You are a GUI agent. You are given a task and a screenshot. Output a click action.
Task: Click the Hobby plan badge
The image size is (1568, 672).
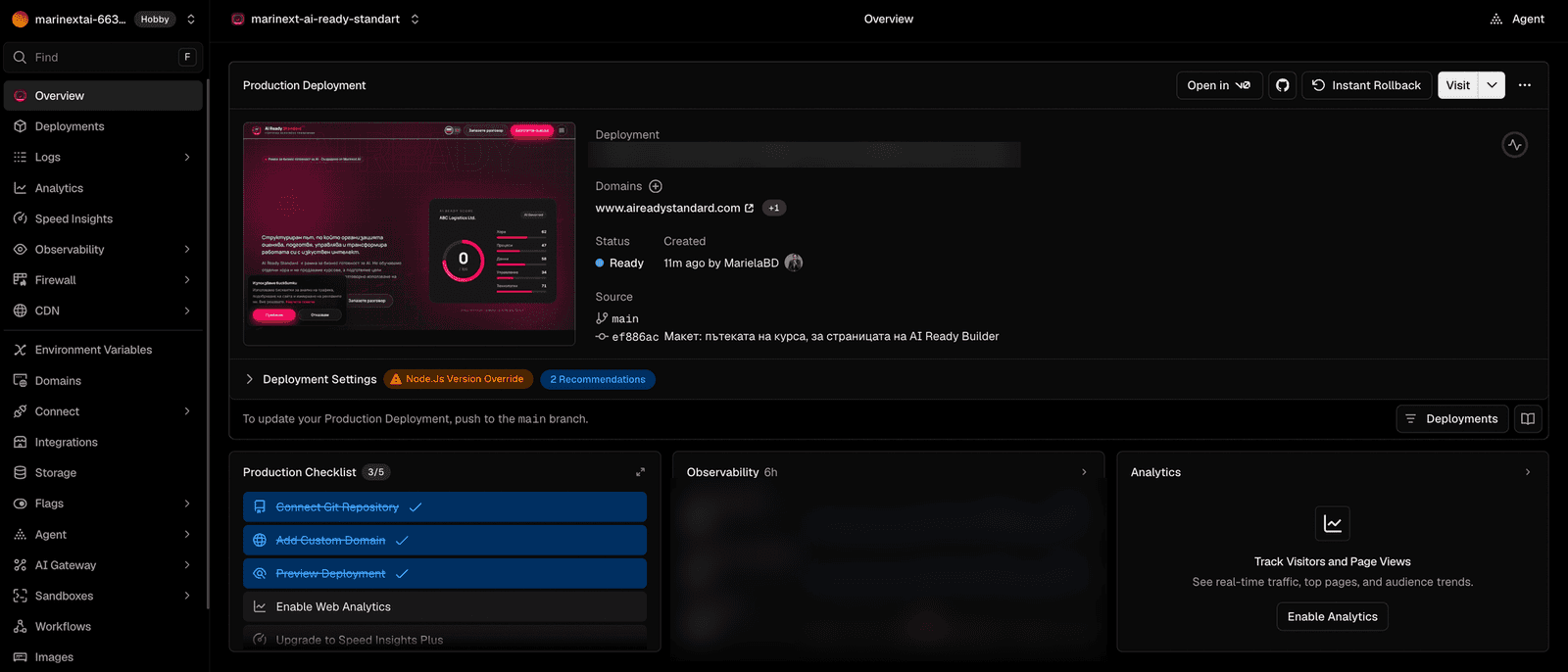155,19
